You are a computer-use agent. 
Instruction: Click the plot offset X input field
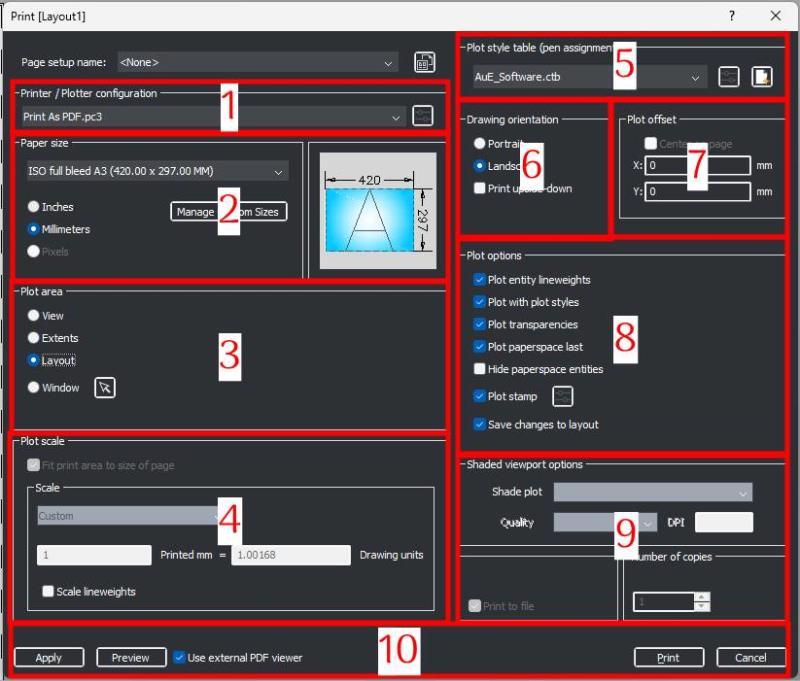(x=698, y=166)
